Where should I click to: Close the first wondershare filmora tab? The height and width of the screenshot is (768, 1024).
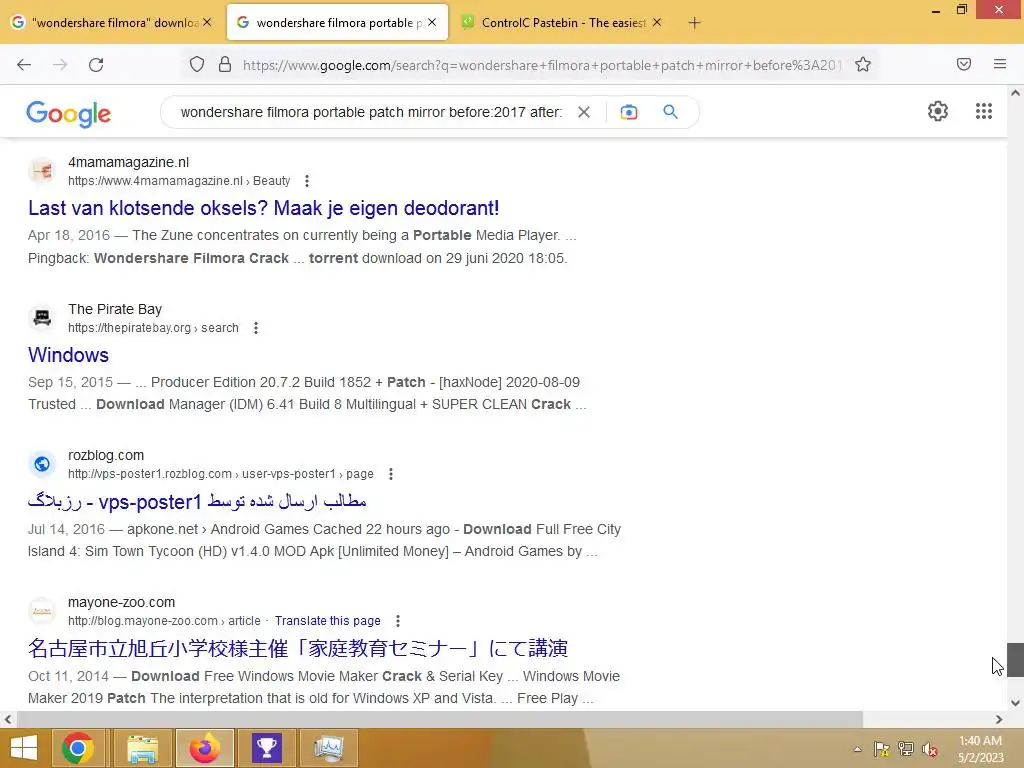[x=207, y=22]
